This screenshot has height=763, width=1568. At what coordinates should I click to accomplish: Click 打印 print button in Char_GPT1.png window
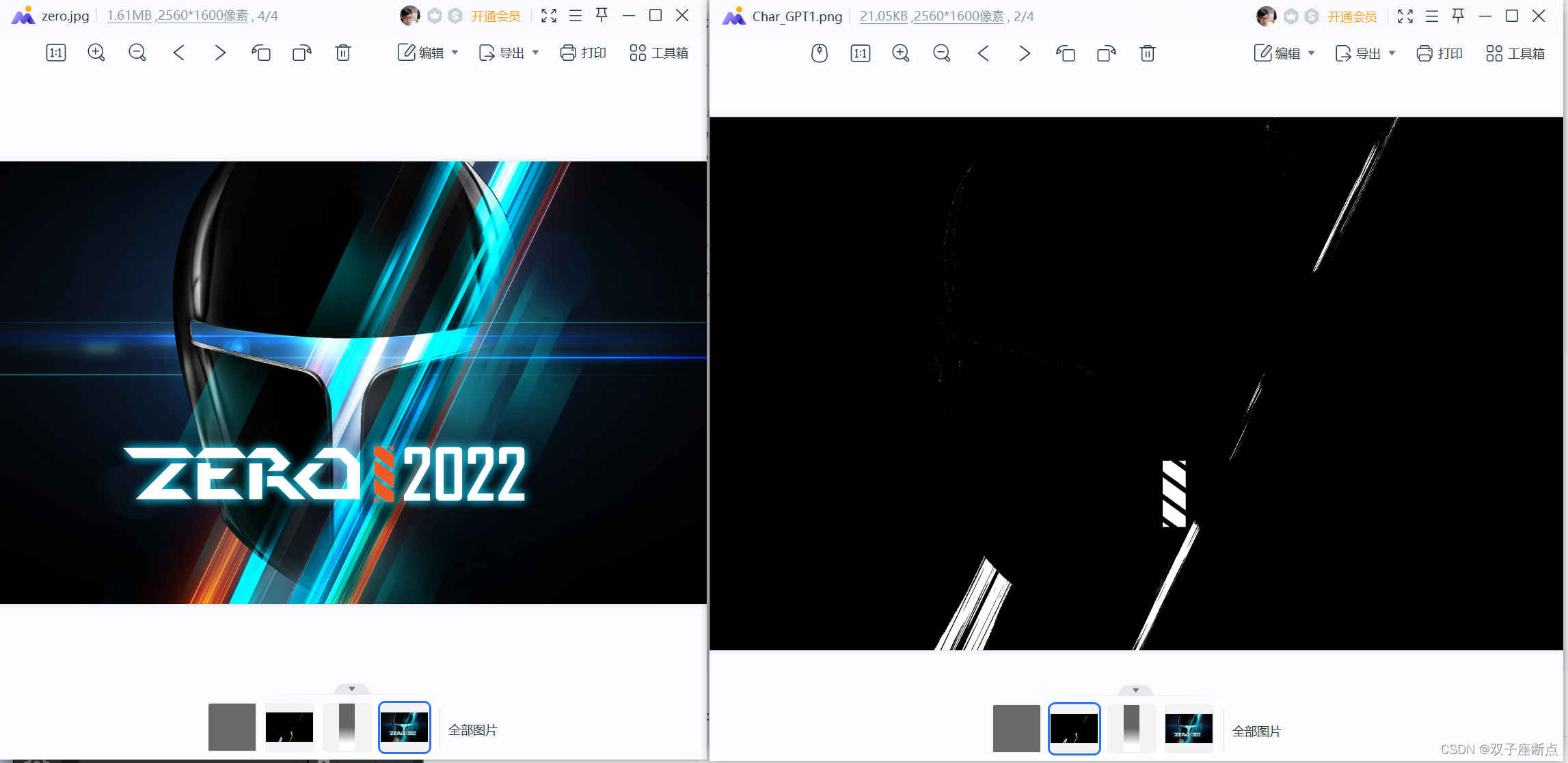(1439, 53)
